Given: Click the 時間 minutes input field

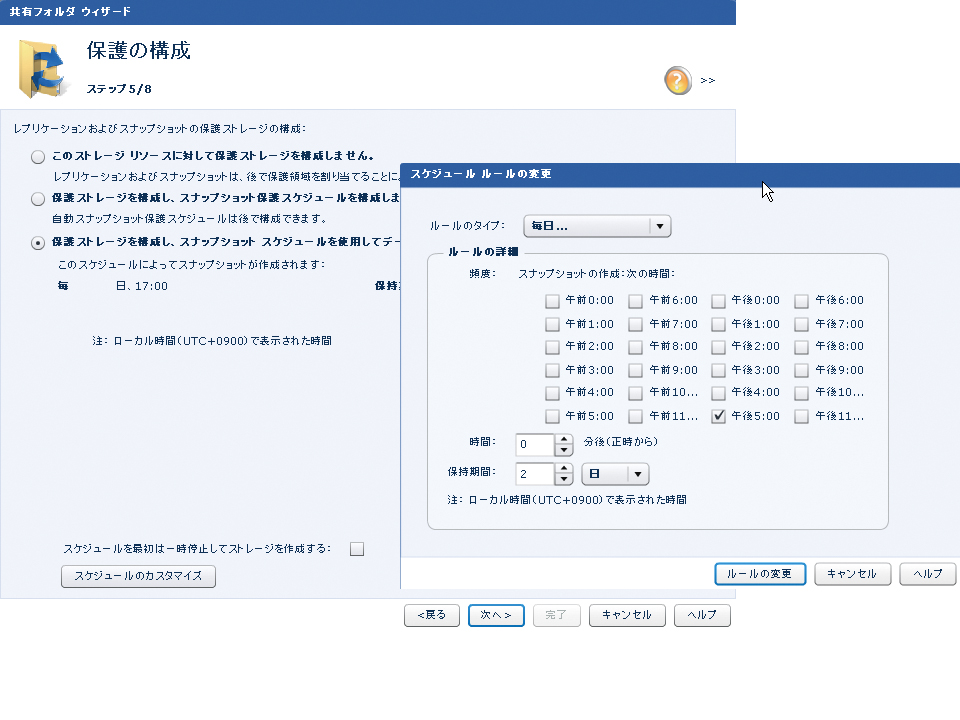Looking at the screenshot, I should tap(535, 444).
